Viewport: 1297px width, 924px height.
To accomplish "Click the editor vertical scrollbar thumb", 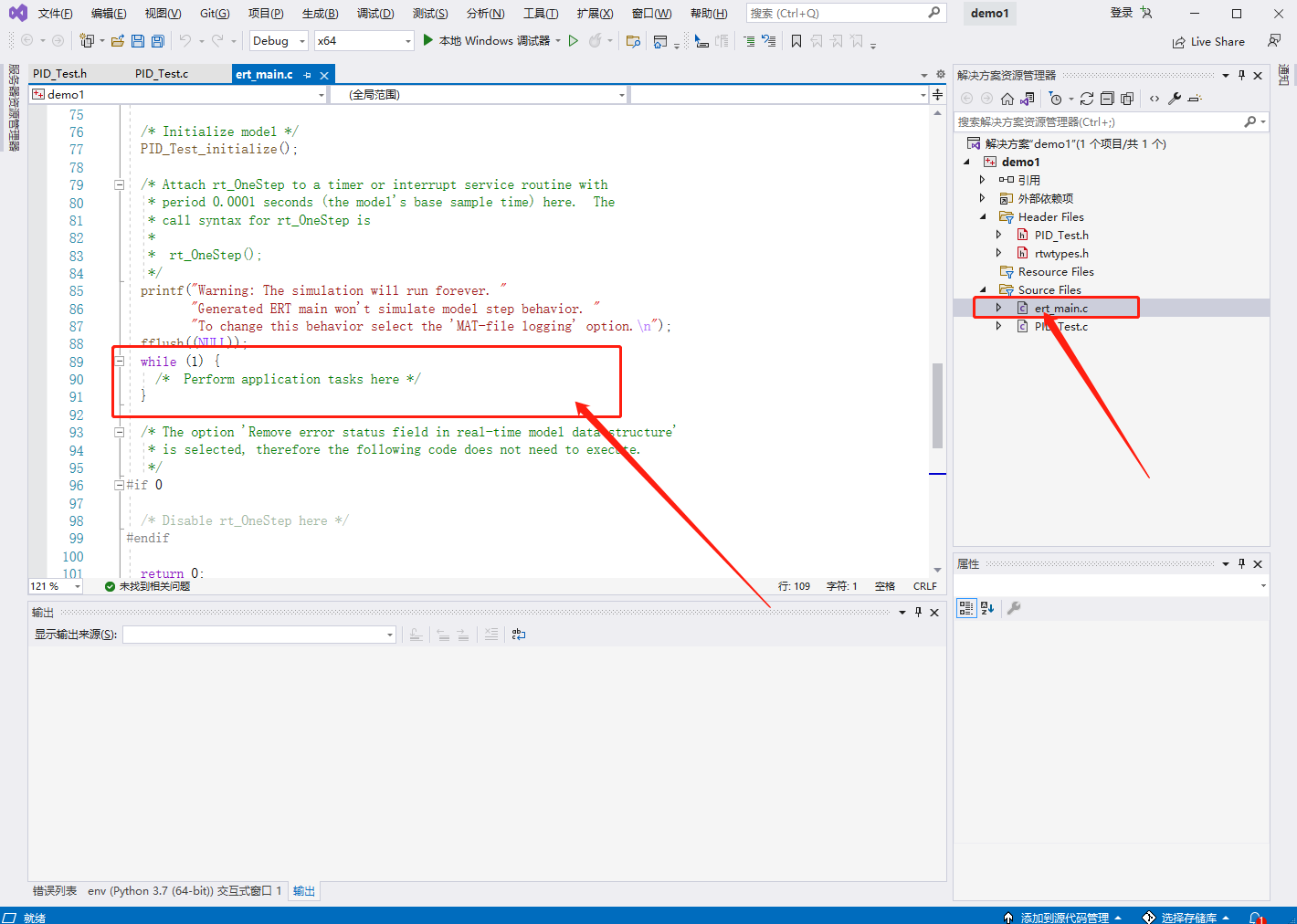I will point(937,405).
